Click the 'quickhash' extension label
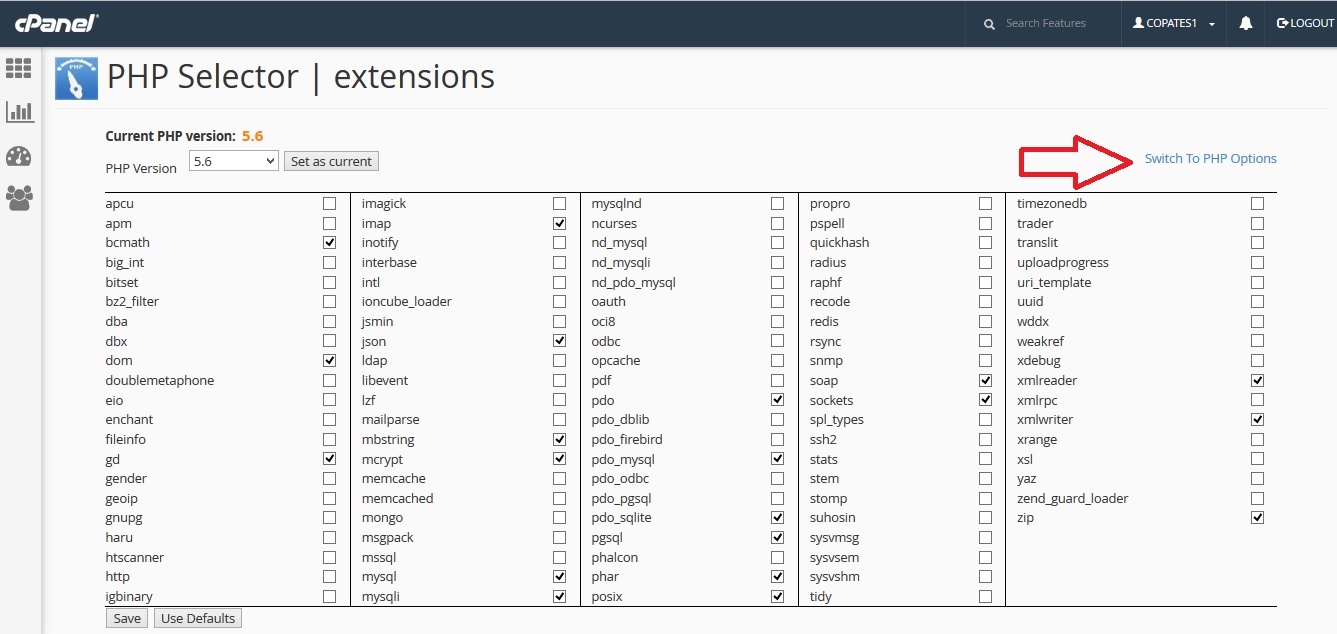Image resolution: width=1337 pixels, height=634 pixels. click(x=839, y=243)
